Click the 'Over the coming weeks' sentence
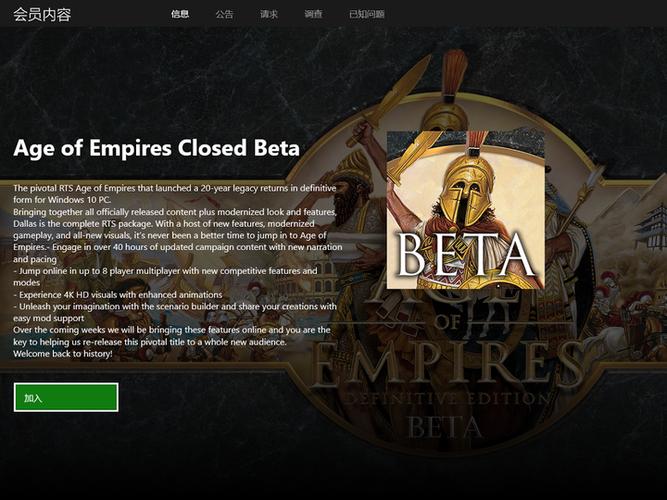667x500 pixels. click(x=172, y=336)
